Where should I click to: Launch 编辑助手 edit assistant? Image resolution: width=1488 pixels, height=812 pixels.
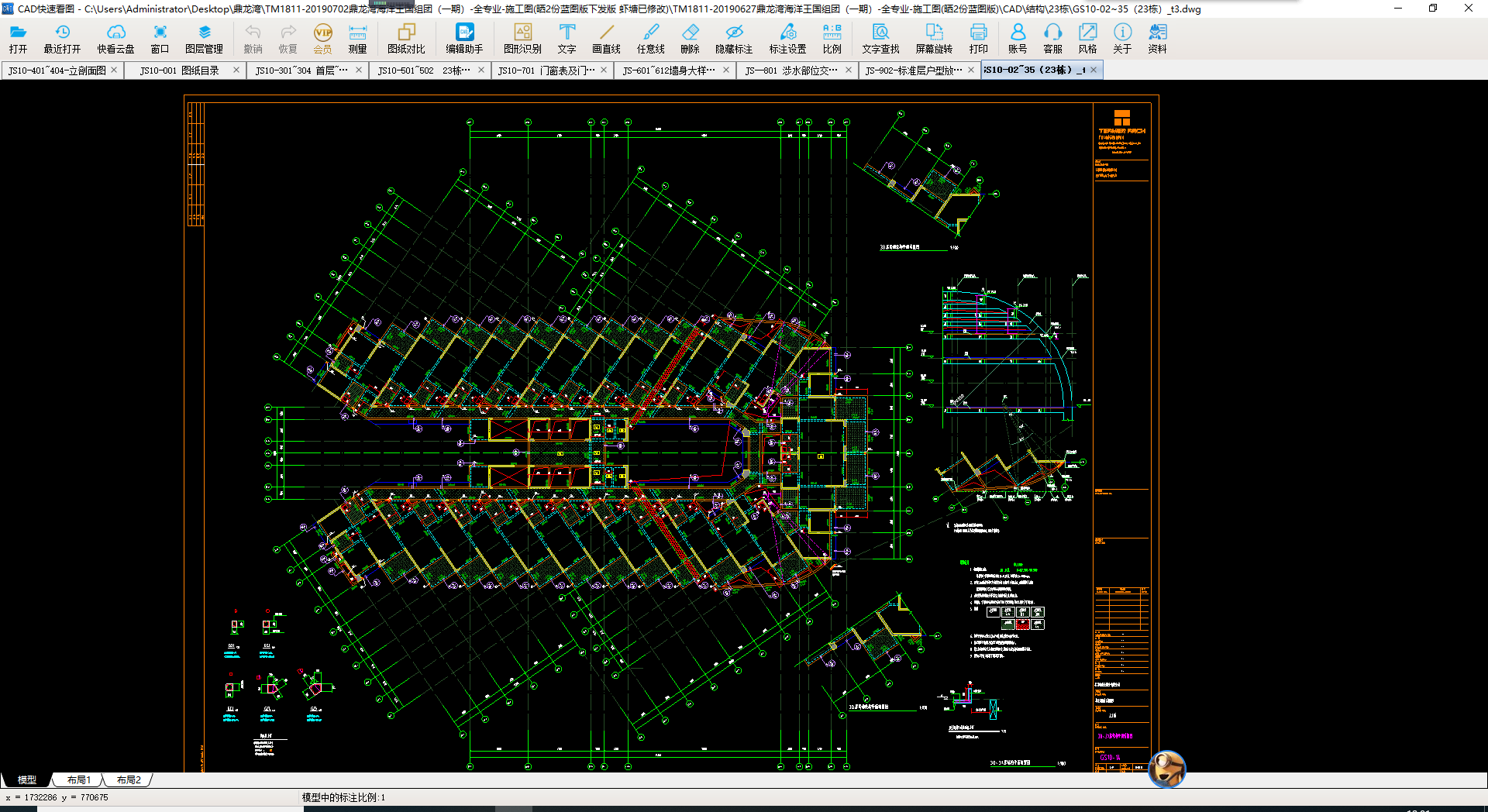tap(464, 39)
